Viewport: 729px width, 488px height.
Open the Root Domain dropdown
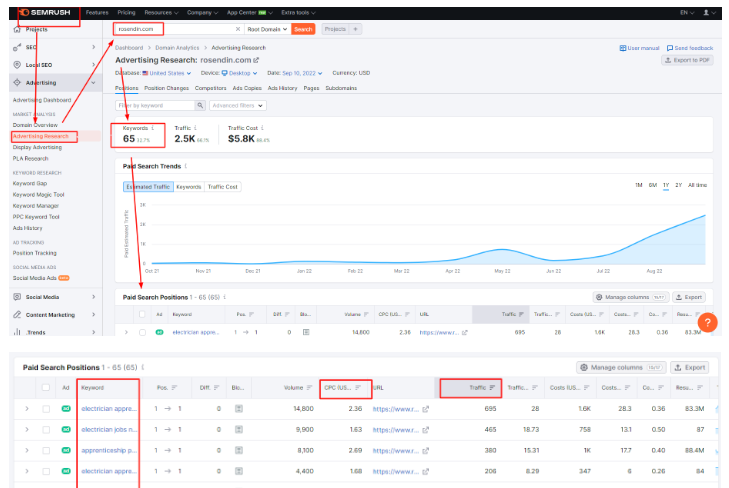click(x=267, y=29)
